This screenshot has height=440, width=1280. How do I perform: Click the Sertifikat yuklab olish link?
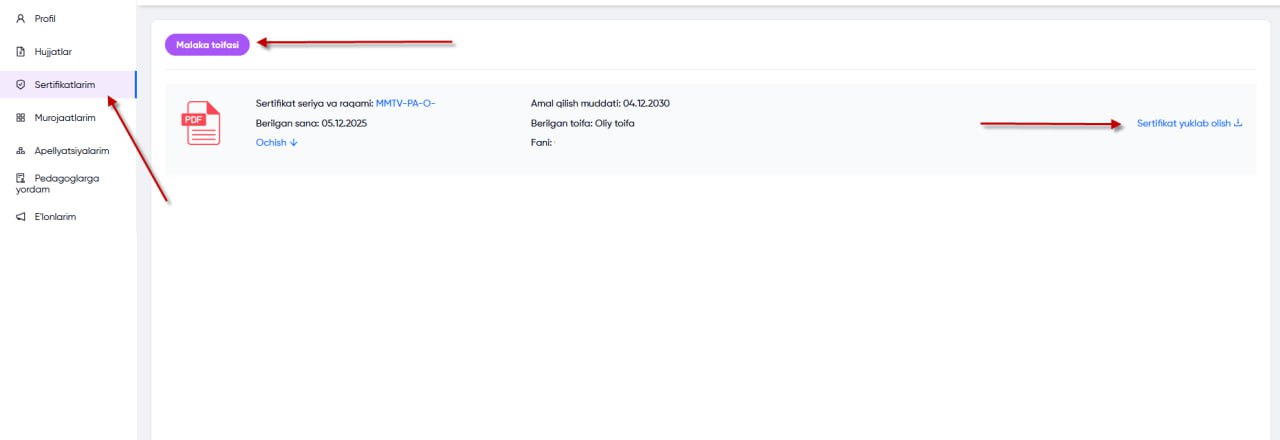point(1183,123)
